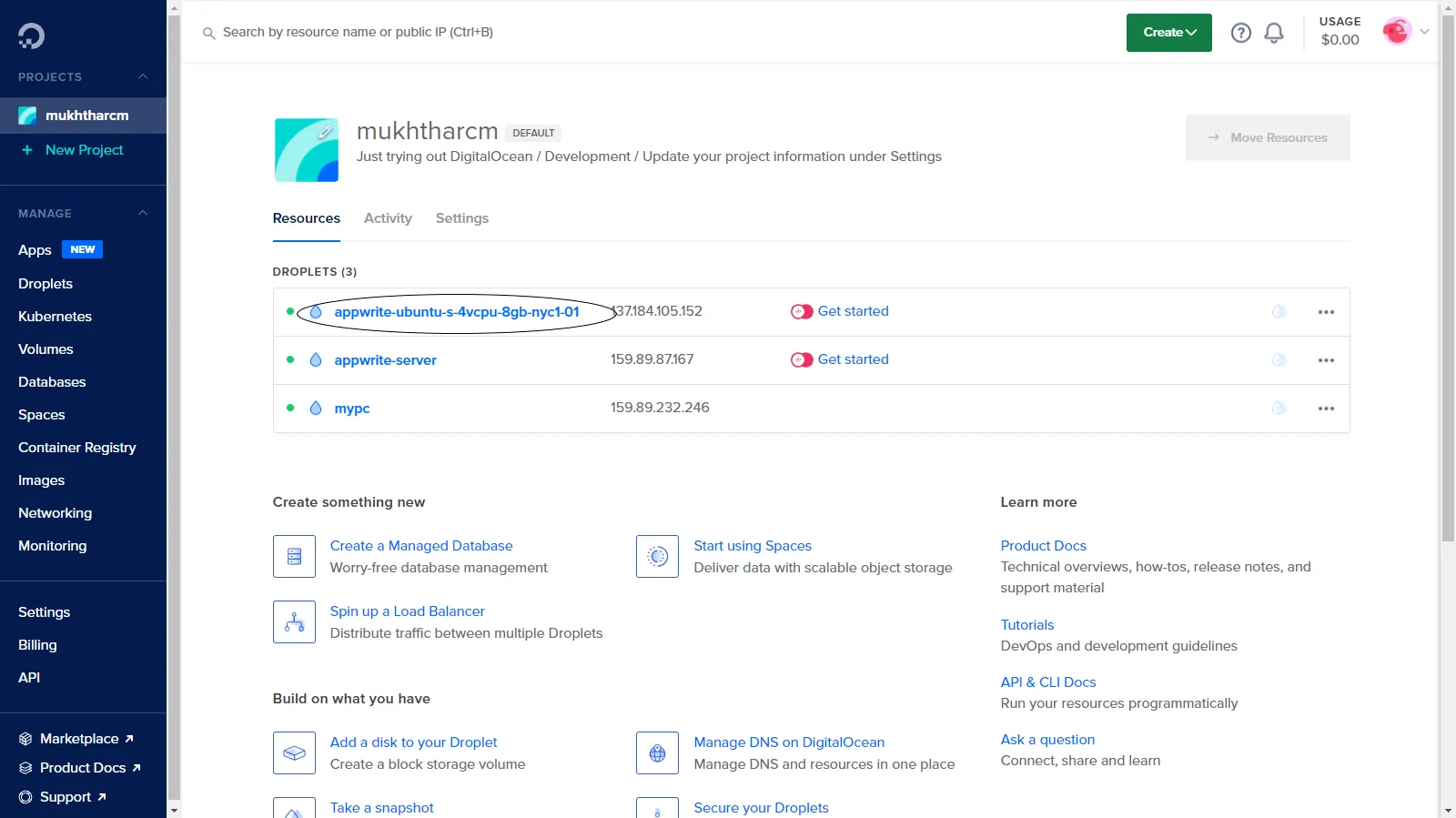
Task: Collapse the Projects sidebar section
Action: pos(143,76)
